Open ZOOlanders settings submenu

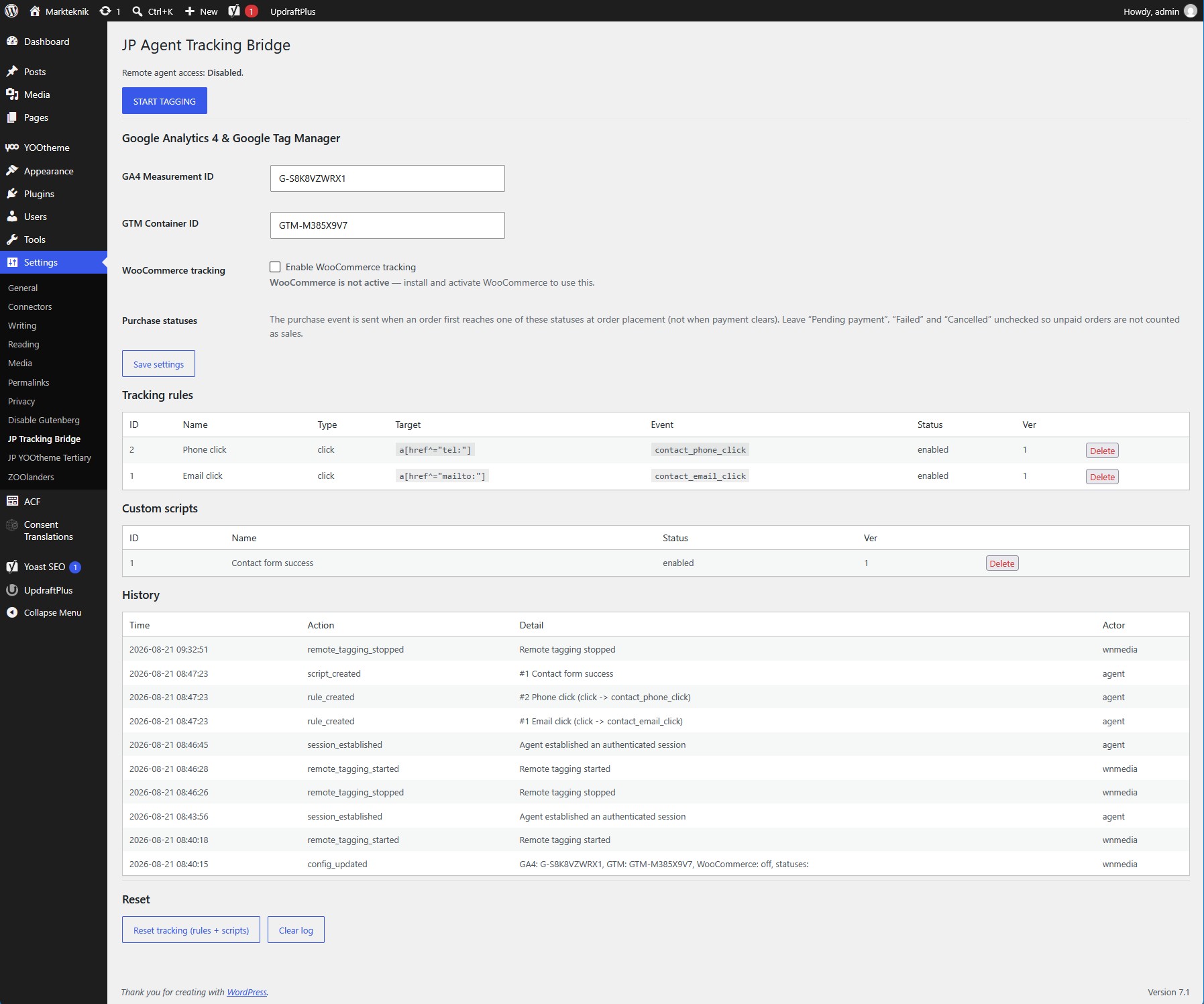click(31, 477)
